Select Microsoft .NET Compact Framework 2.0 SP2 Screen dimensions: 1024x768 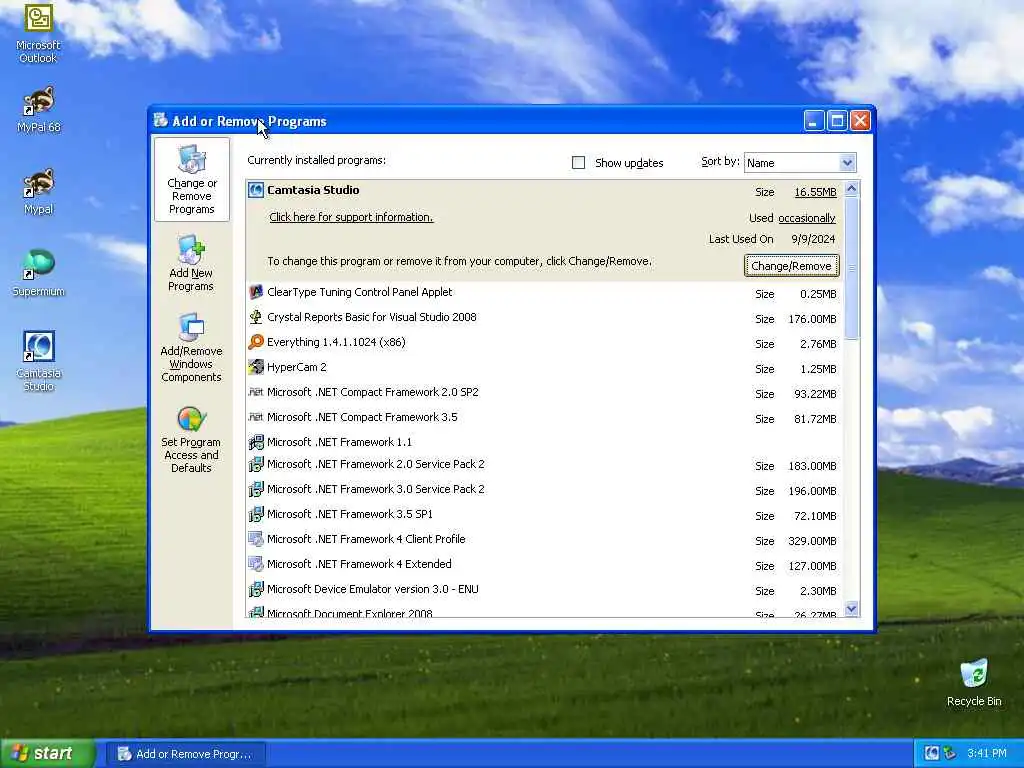pyautogui.click(x=545, y=392)
